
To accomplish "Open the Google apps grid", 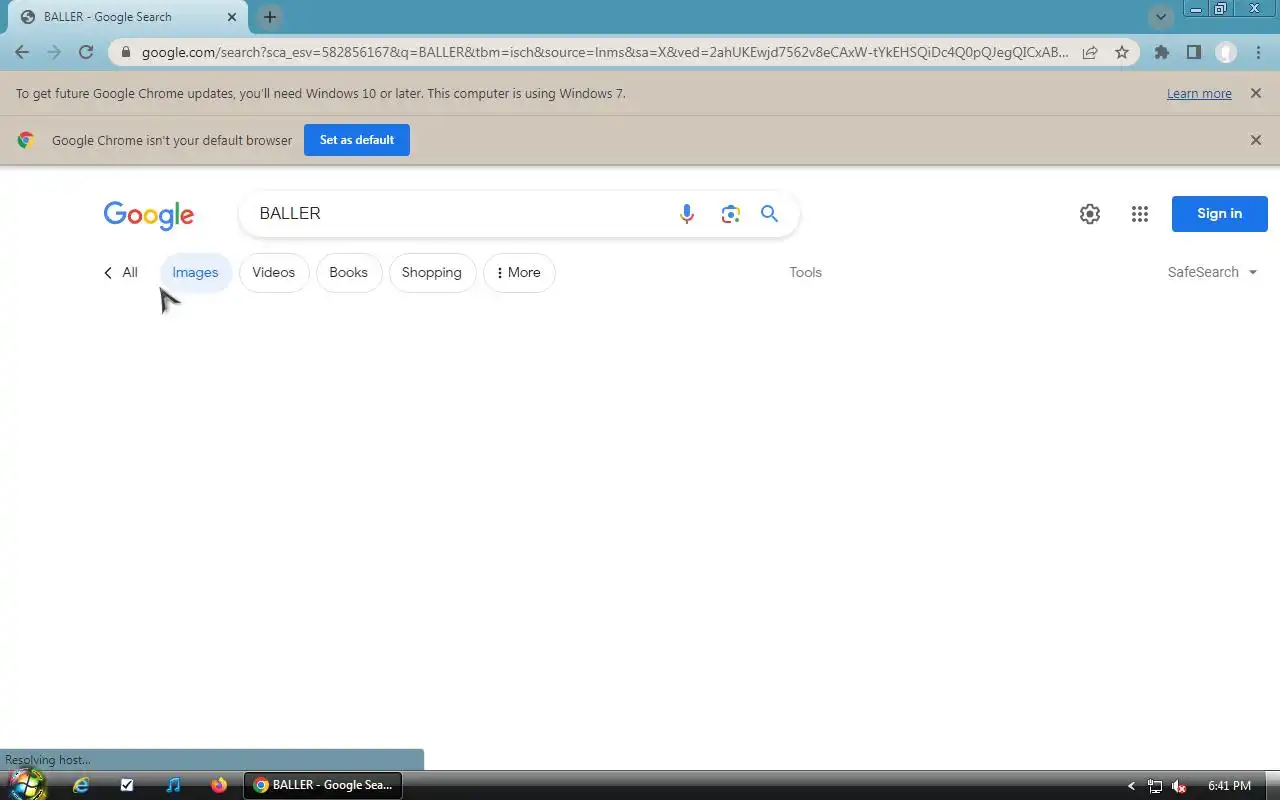I will click(x=1140, y=213).
